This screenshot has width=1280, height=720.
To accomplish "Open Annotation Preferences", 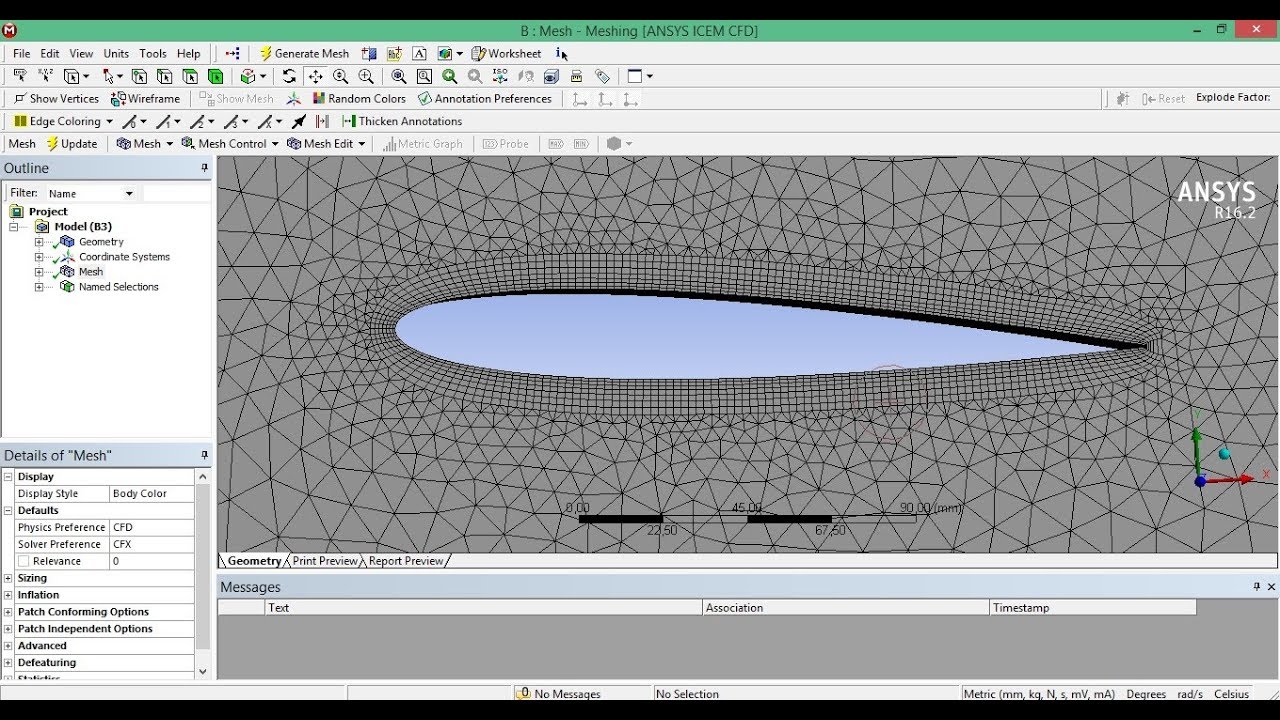I will point(485,99).
